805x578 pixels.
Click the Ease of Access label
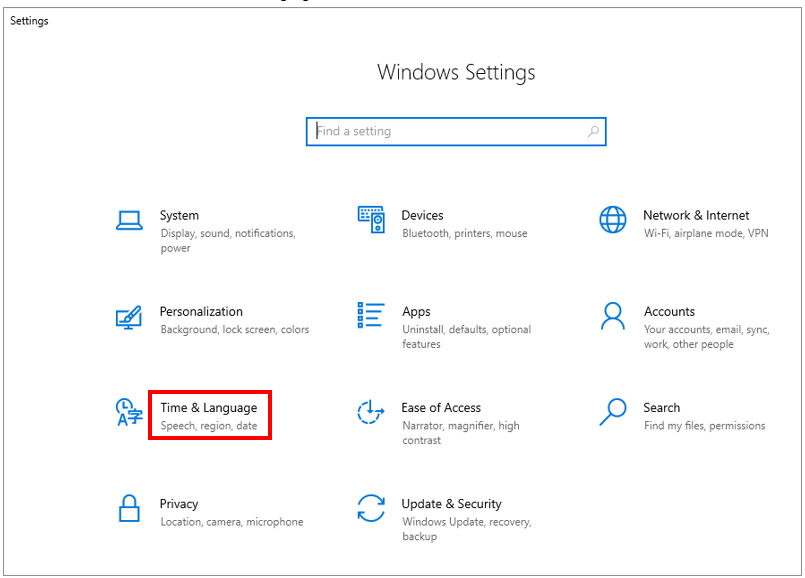tap(441, 408)
